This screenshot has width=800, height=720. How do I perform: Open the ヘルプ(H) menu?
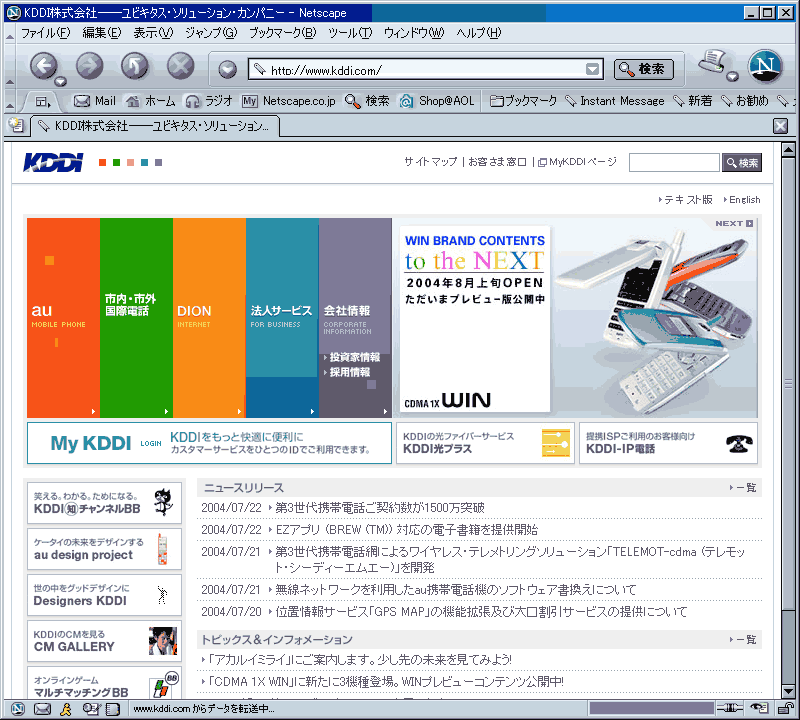(479, 33)
